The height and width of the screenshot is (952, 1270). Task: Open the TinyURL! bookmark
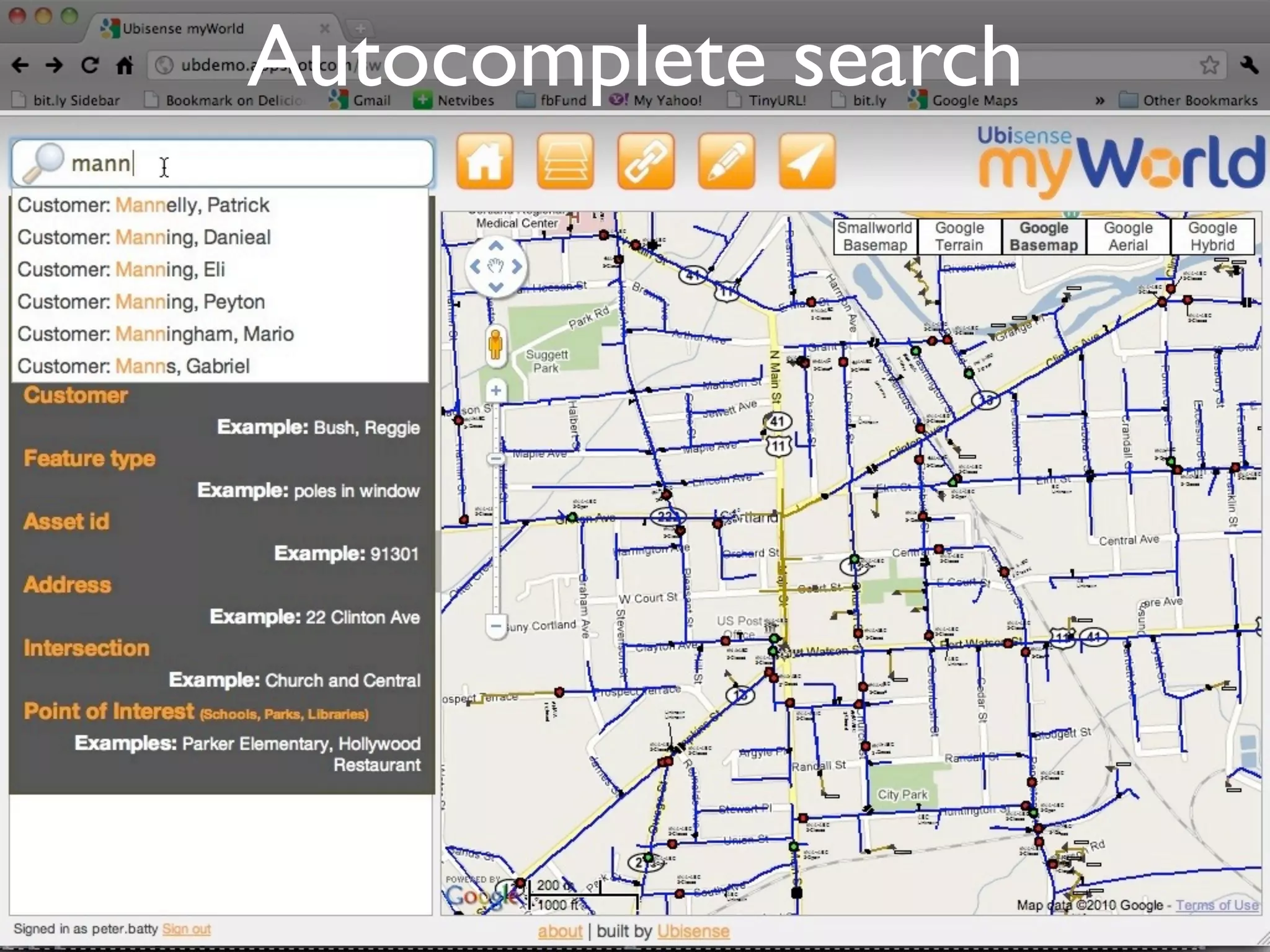[766, 100]
